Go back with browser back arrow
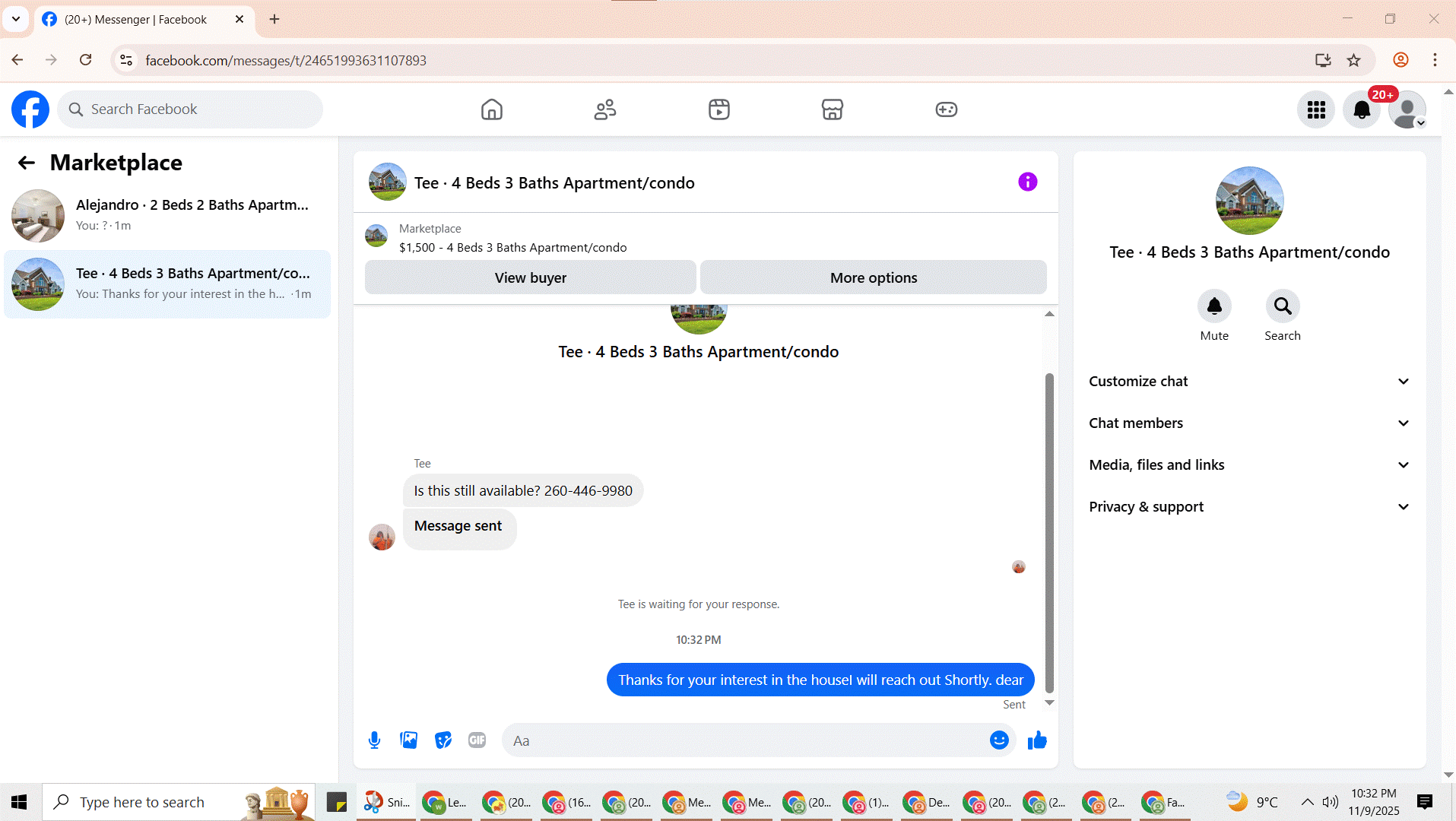1456x821 pixels. click(17, 60)
